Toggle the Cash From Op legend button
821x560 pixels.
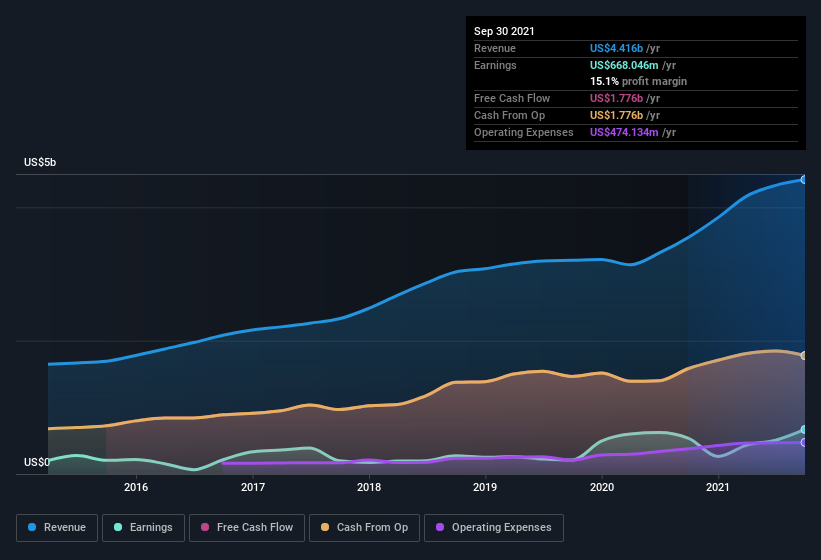point(364,528)
